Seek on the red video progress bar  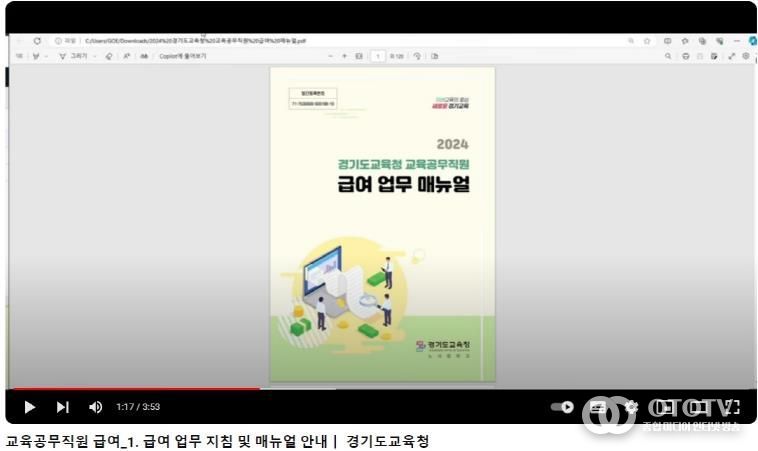(x=137, y=388)
